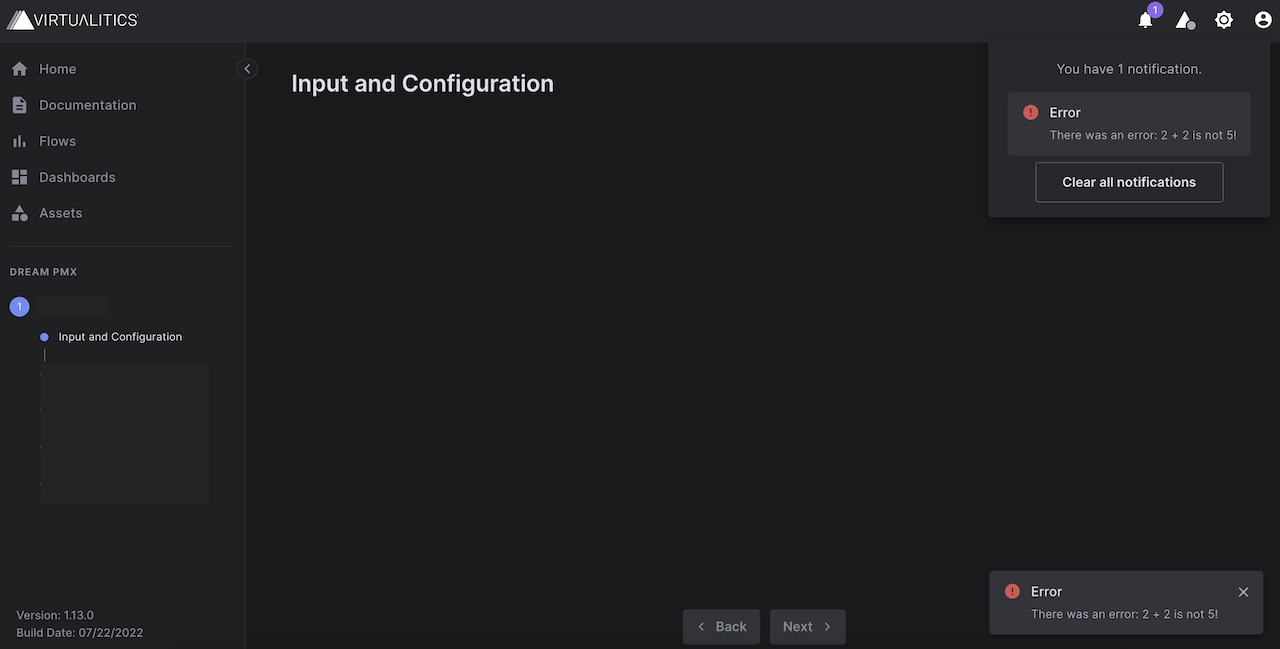Click Clear all notifications button
Viewport: 1280px width, 649px height.
coord(1129,182)
